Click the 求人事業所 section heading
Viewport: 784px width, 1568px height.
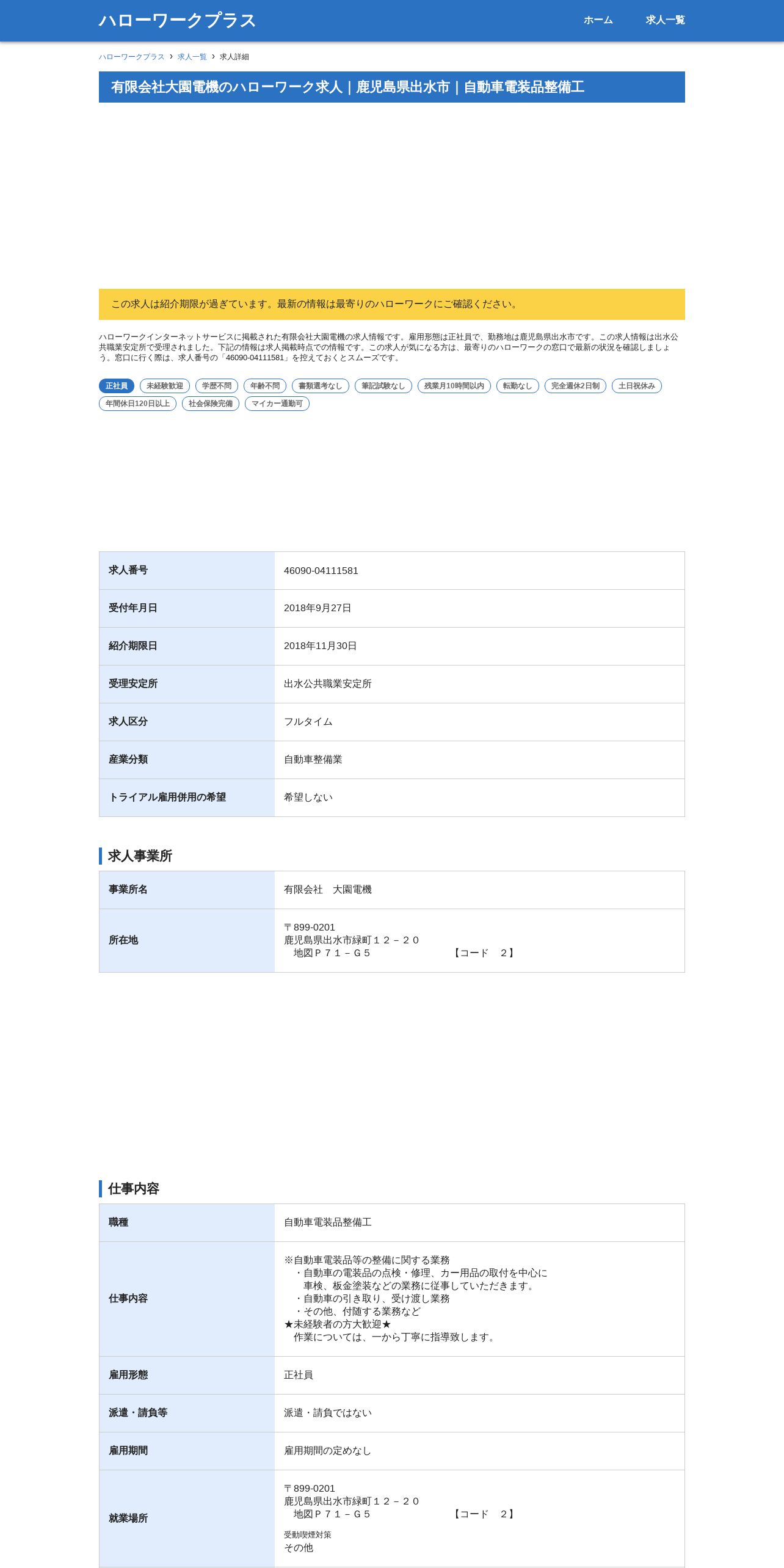tap(140, 856)
